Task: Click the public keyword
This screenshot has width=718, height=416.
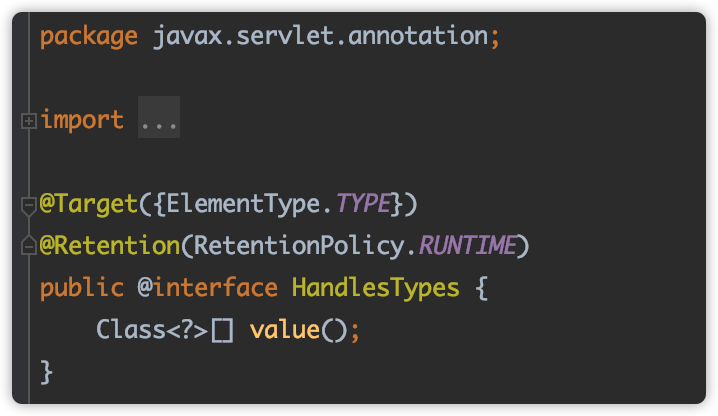Action: [x=82, y=288]
